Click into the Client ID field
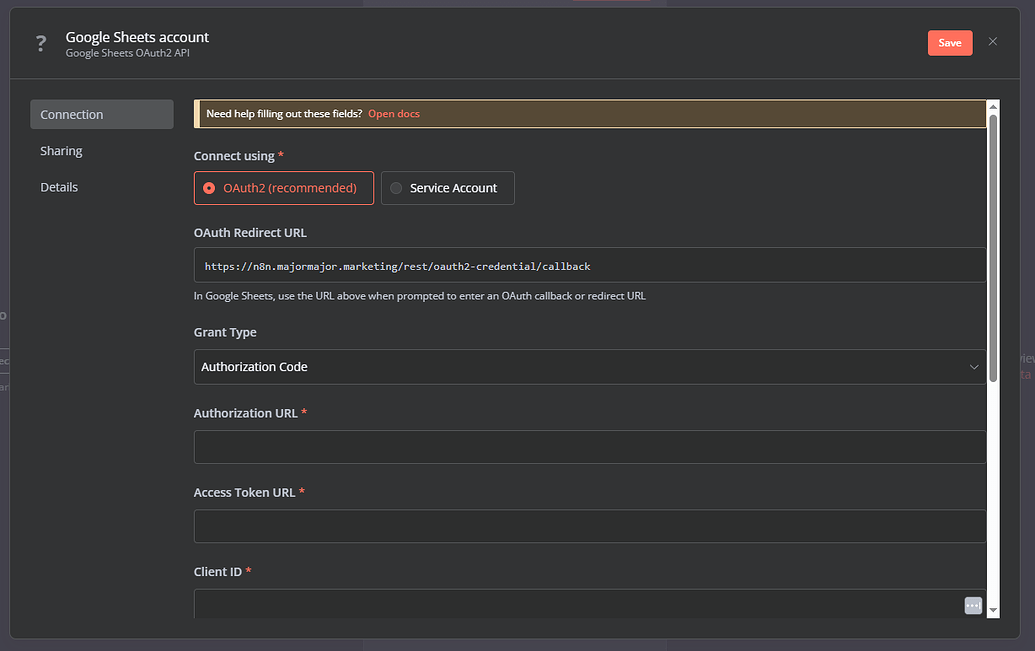 [575, 604]
